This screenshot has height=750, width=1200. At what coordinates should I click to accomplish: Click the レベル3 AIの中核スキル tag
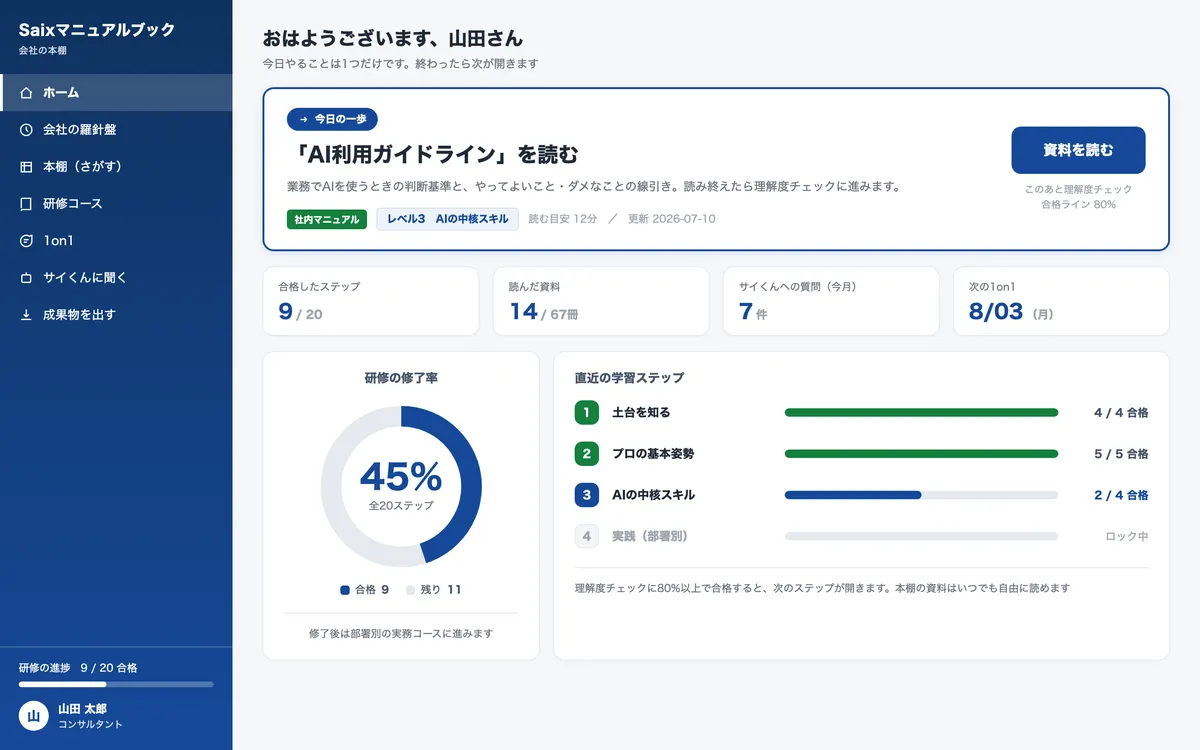(447, 219)
